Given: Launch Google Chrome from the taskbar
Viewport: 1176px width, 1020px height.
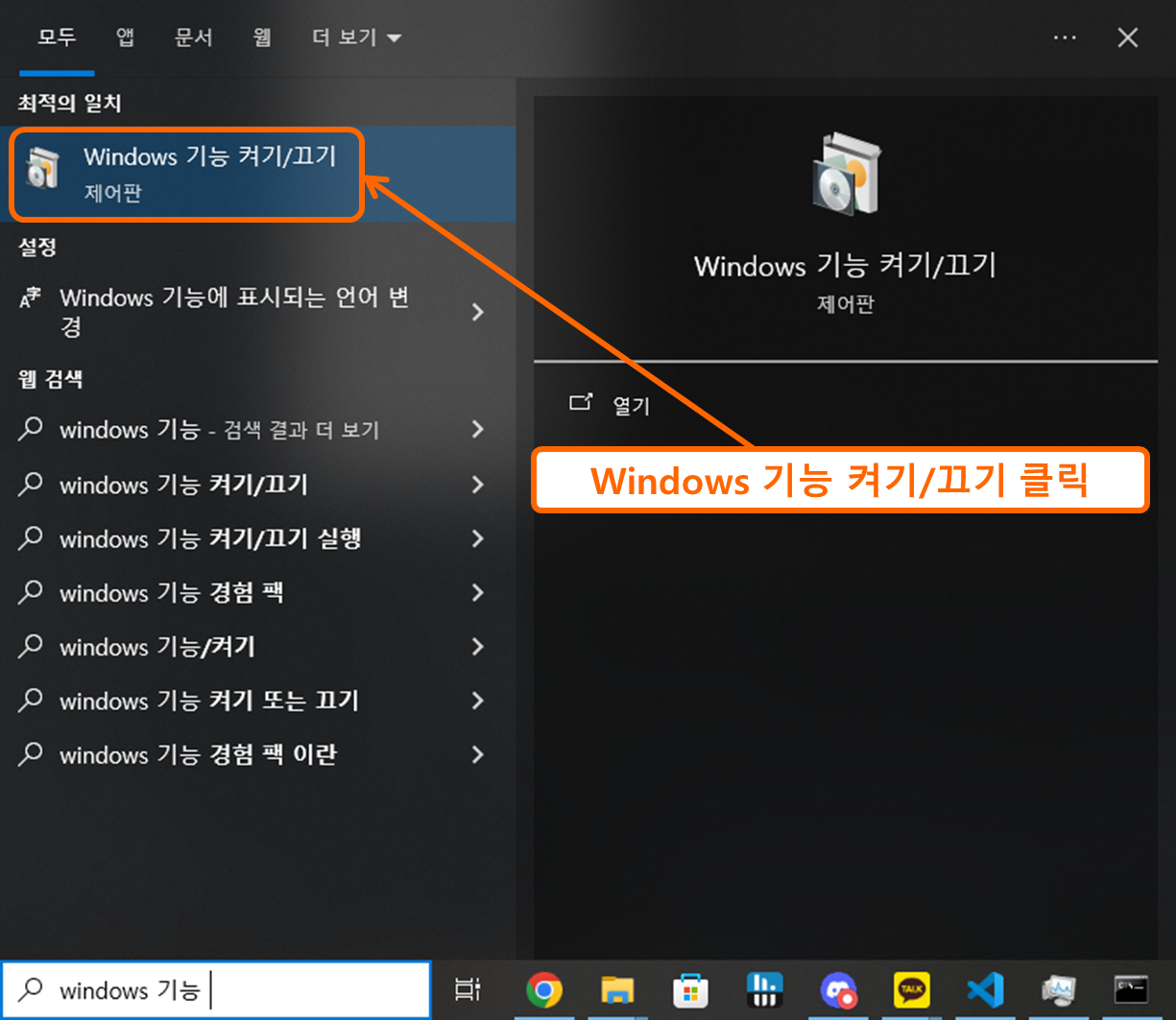Looking at the screenshot, I should pos(544,990).
